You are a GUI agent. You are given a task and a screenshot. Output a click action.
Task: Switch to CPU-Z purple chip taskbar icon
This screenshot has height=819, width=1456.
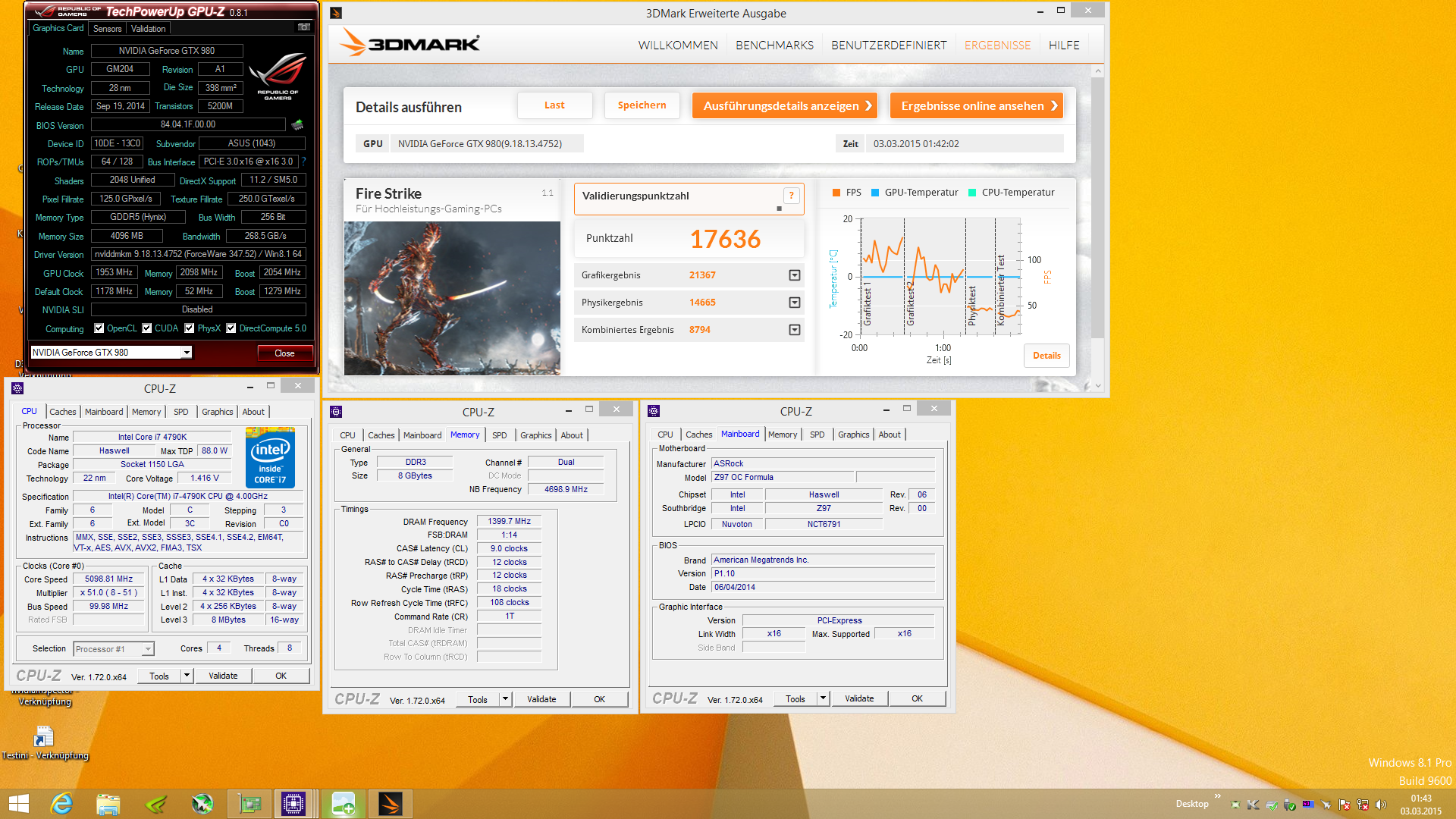tap(293, 804)
